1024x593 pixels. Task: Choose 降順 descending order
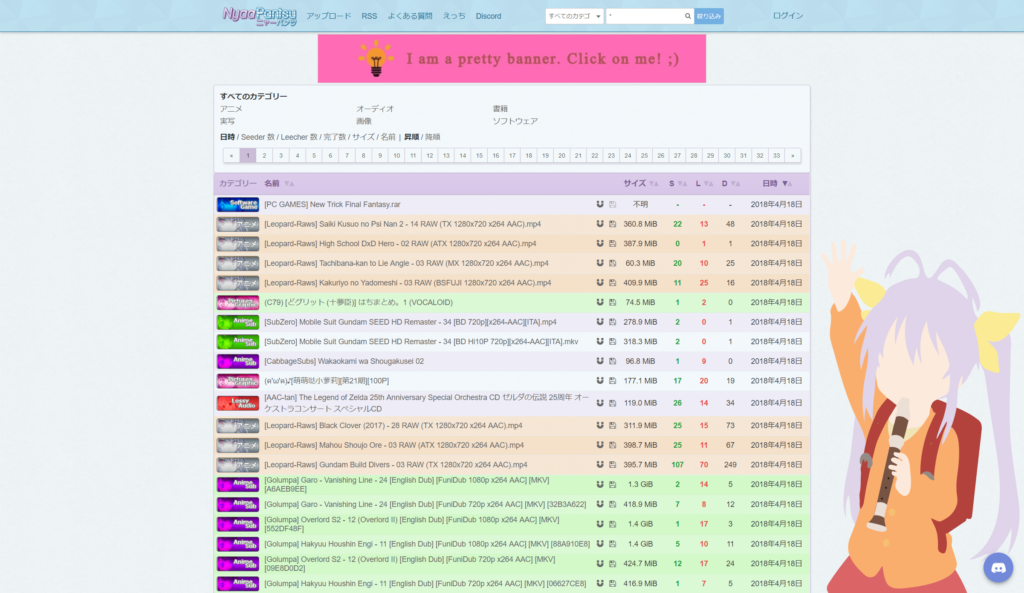click(x=433, y=137)
